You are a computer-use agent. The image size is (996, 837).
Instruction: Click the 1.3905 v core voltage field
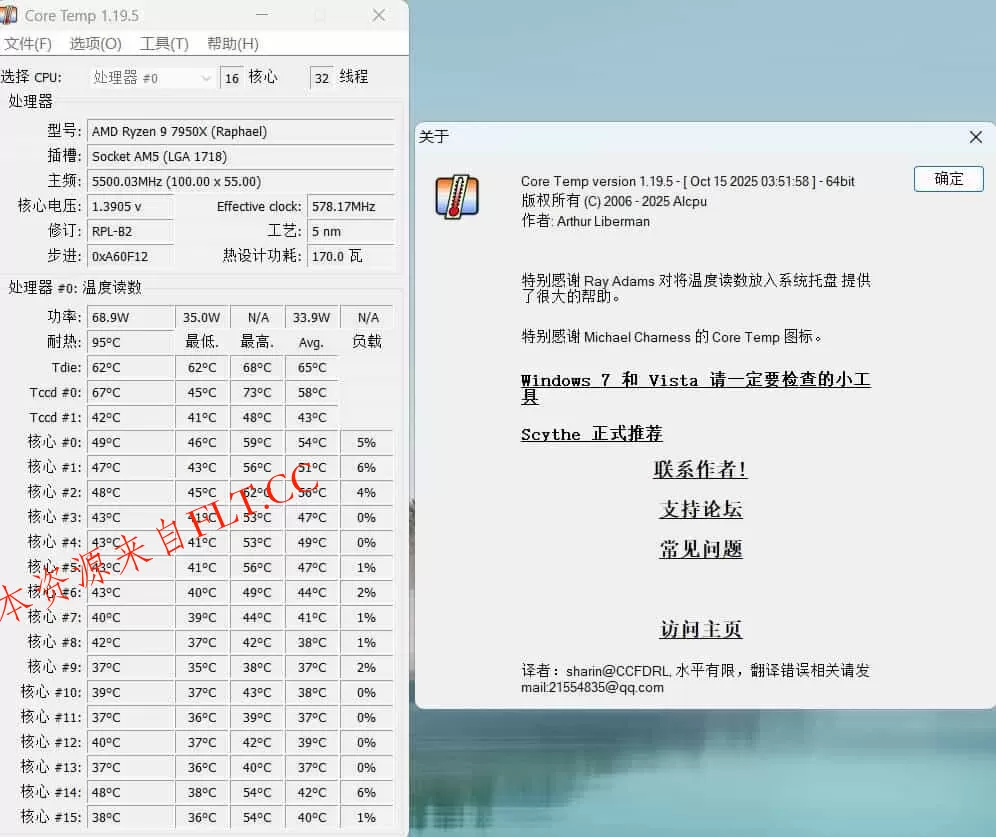pyautogui.click(x=130, y=206)
